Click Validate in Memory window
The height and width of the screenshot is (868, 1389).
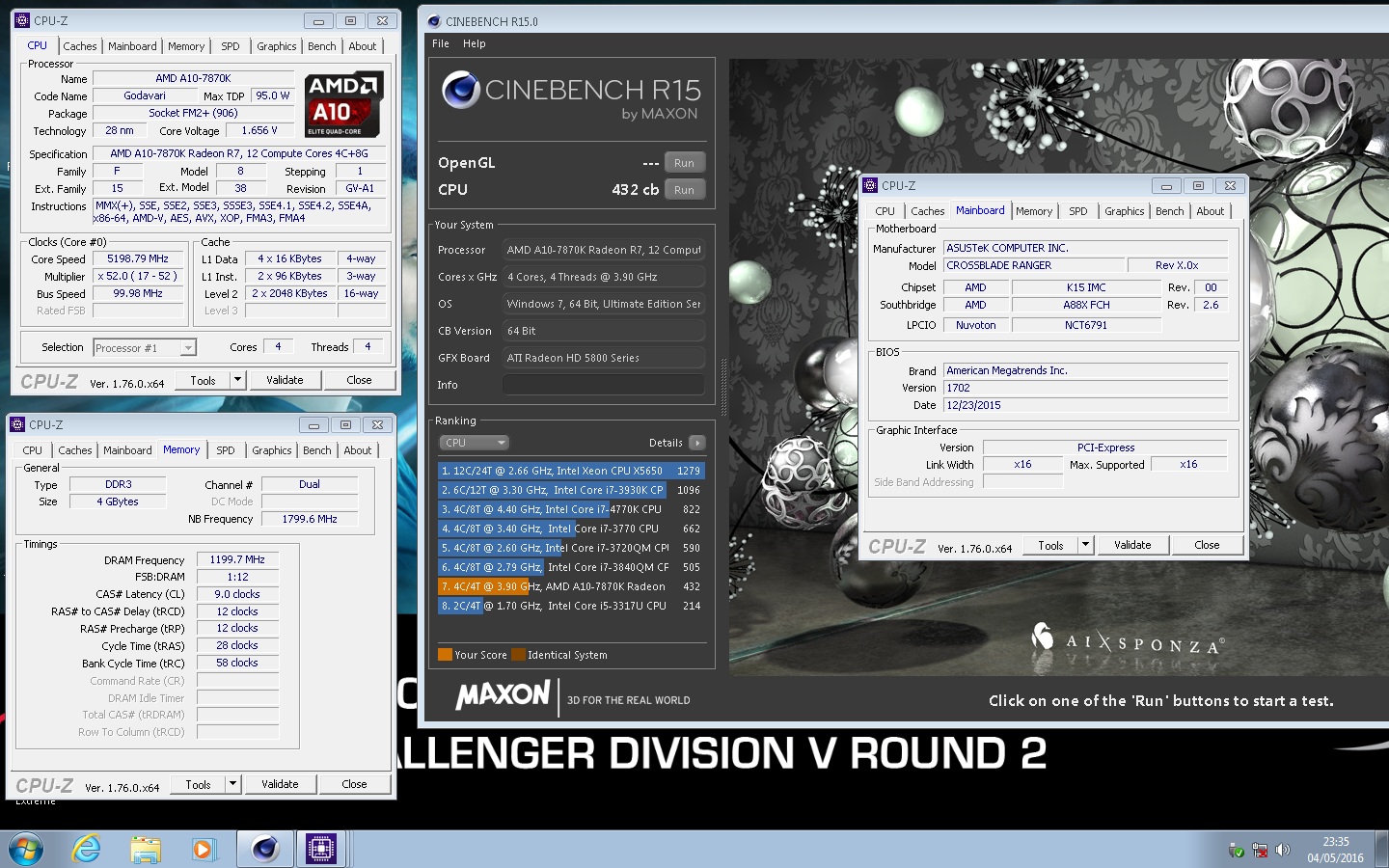(x=280, y=784)
